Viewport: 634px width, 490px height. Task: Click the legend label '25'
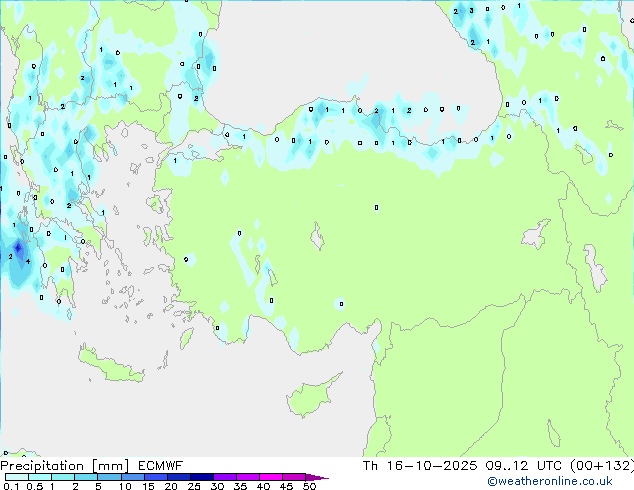coord(194,486)
